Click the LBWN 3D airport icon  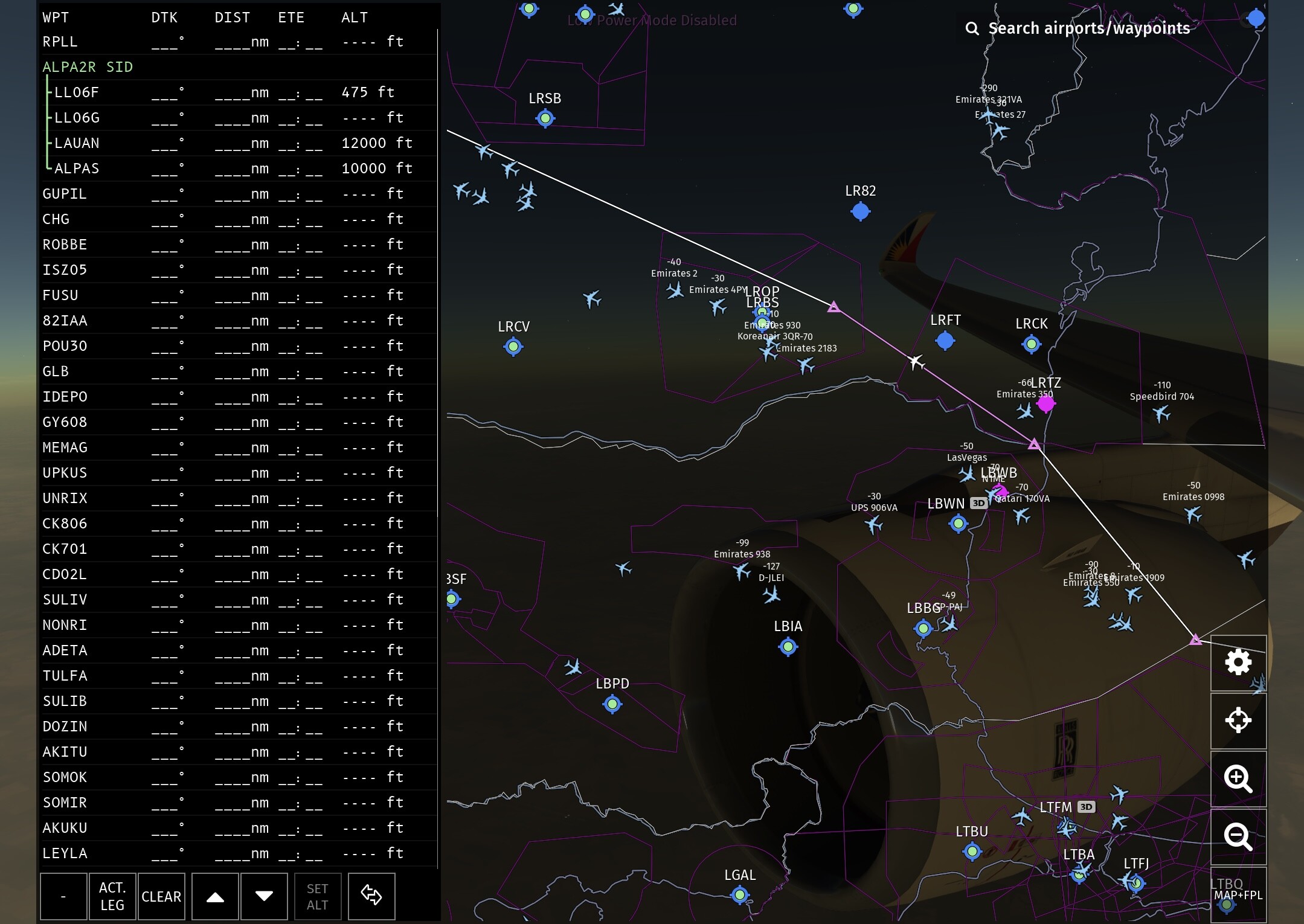[959, 524]
